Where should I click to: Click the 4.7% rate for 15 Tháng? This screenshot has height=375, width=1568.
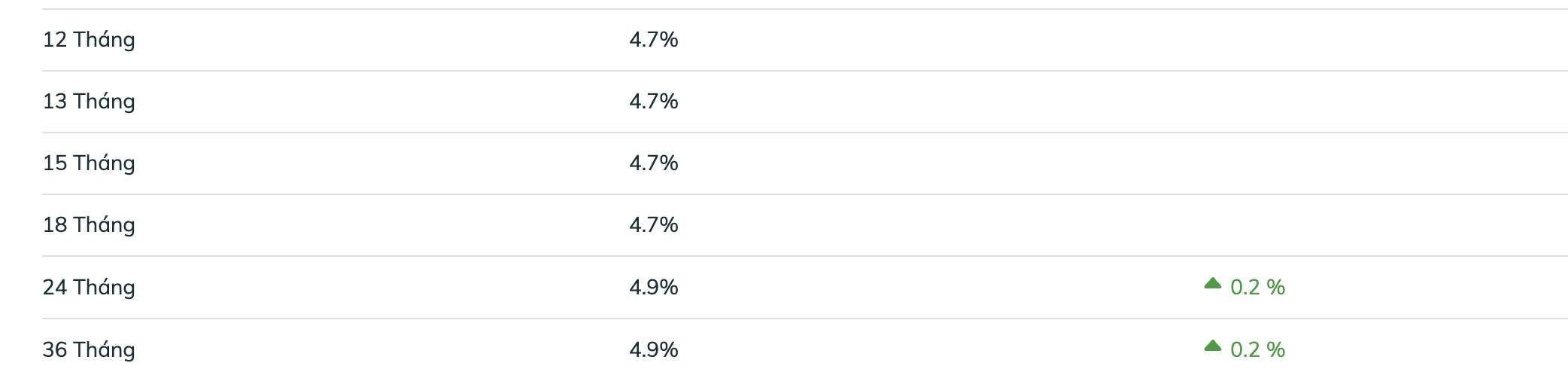click(x=653, y=163)
